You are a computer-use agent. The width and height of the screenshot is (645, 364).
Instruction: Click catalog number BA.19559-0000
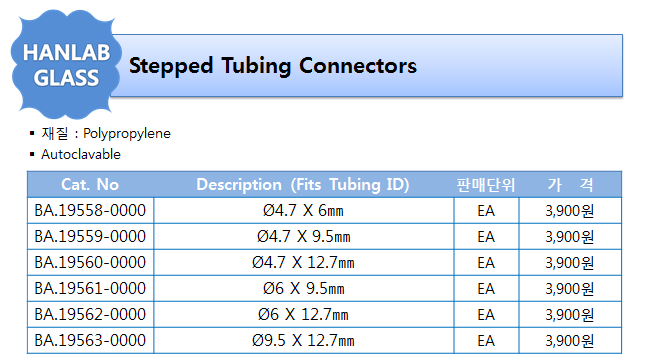pos(90,236)
